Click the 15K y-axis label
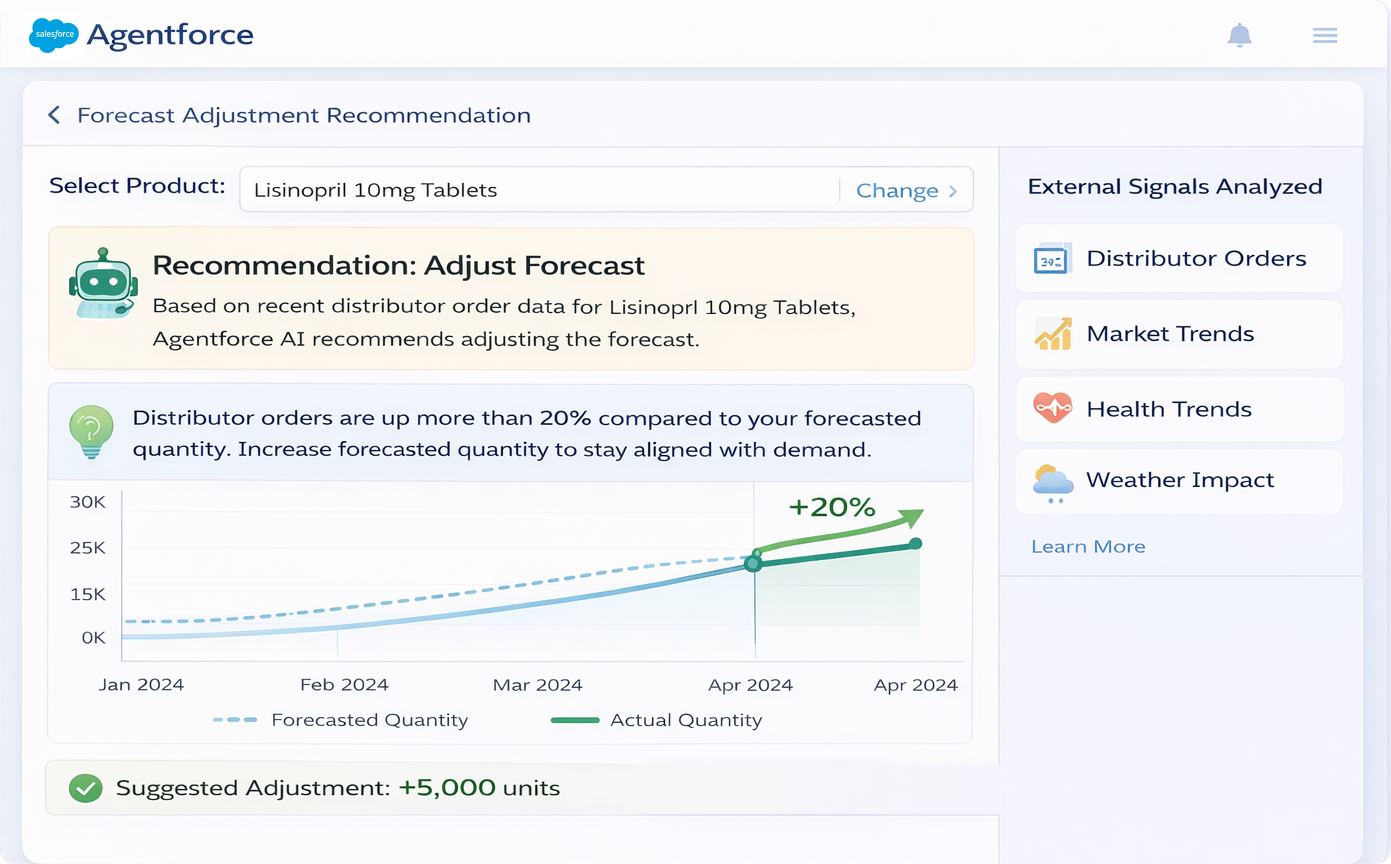The width and height of the screenshot is (1391, 864). tap(88, 594)
